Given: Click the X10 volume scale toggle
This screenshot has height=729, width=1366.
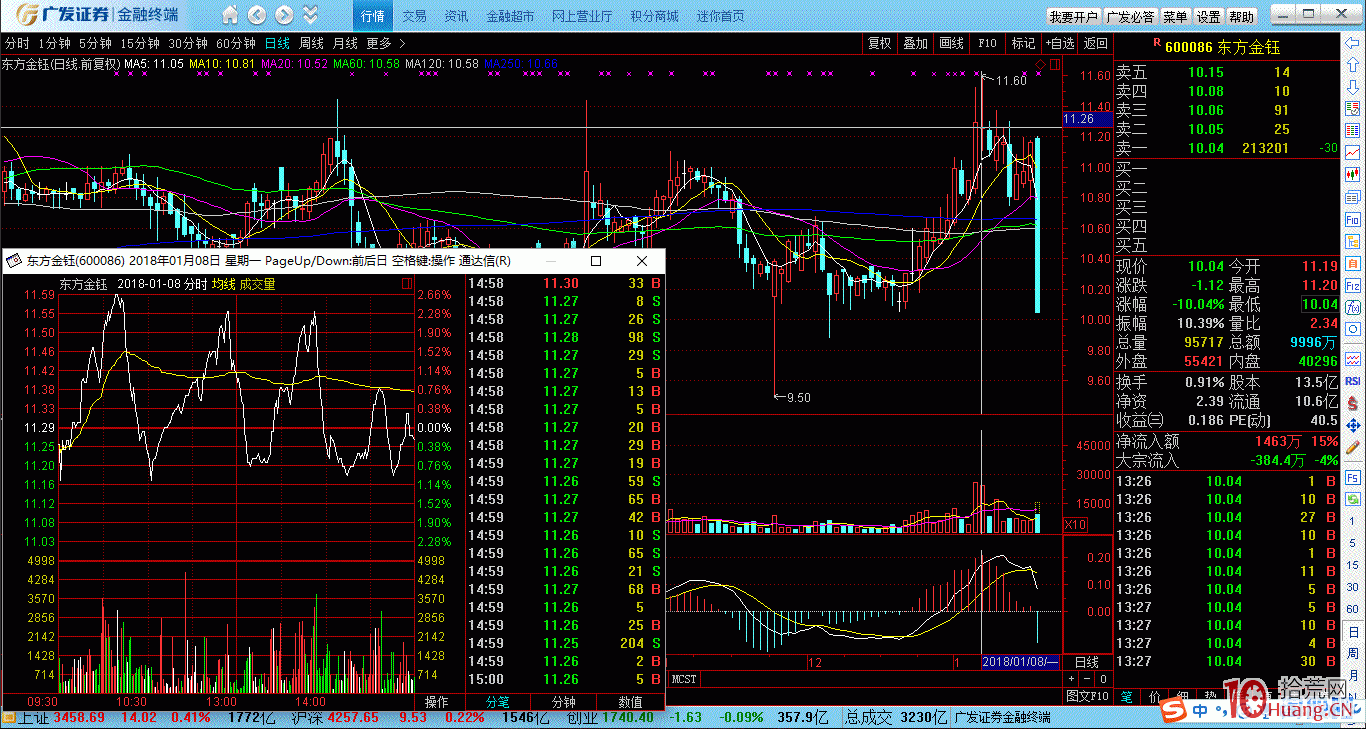Looking at the screenshot, I should coord(1076,525).
